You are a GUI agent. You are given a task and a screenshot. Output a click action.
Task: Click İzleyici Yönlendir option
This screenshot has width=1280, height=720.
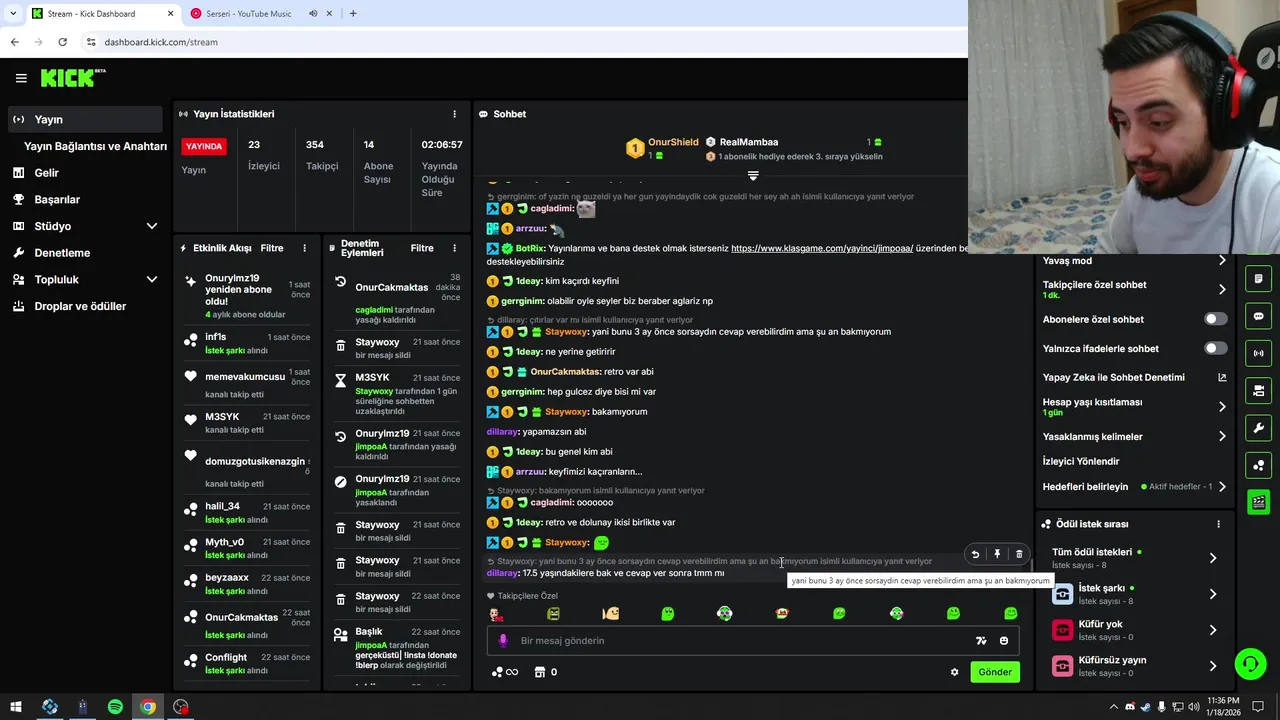point(1081,461)
